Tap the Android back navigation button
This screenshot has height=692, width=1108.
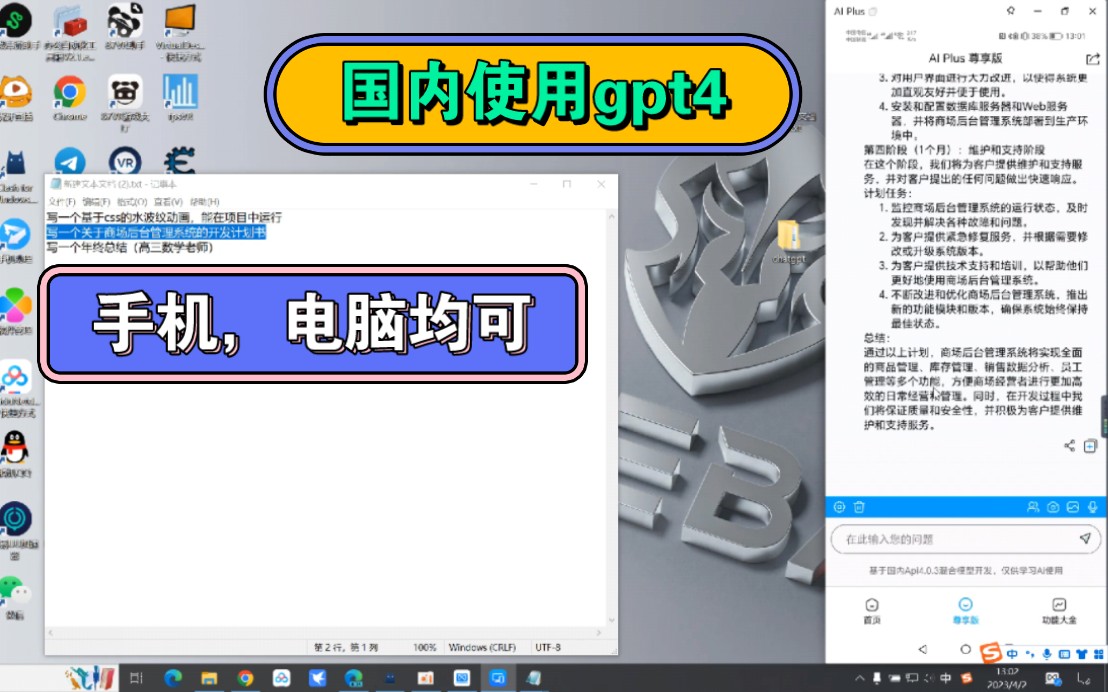922,648
